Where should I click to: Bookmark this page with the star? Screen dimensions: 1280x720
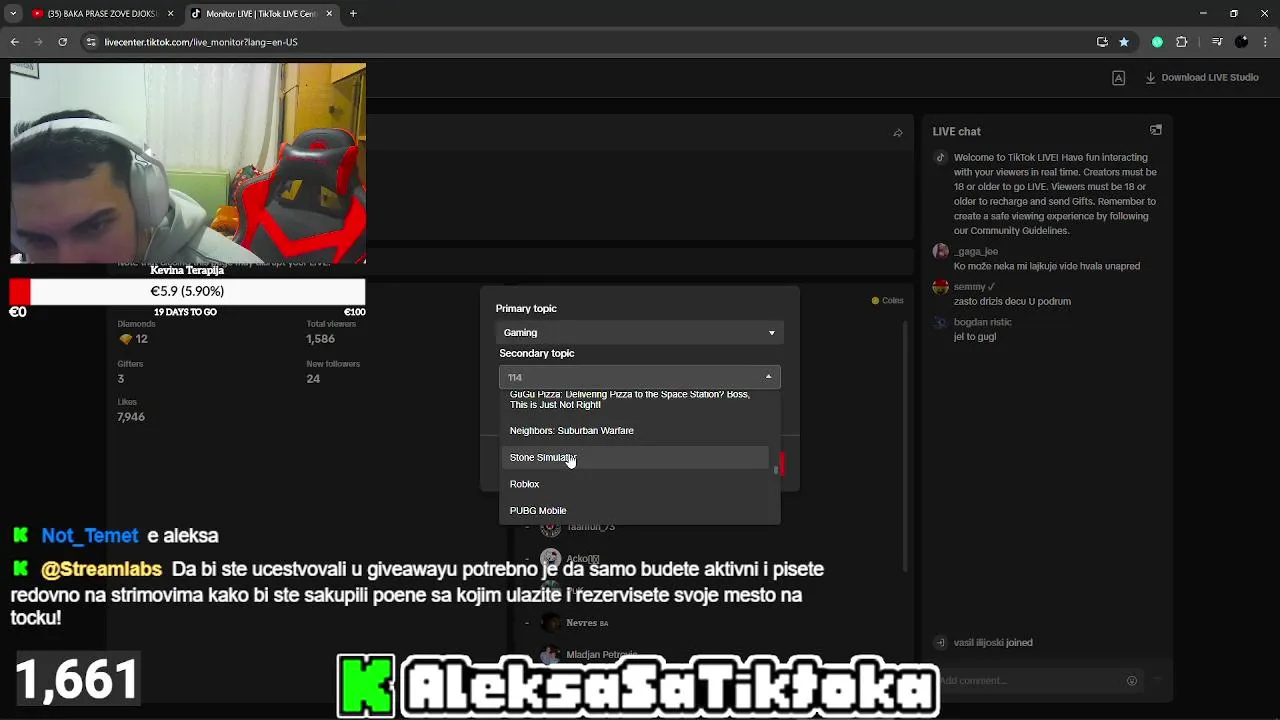pyautogui.click(x=1124, y=42)
